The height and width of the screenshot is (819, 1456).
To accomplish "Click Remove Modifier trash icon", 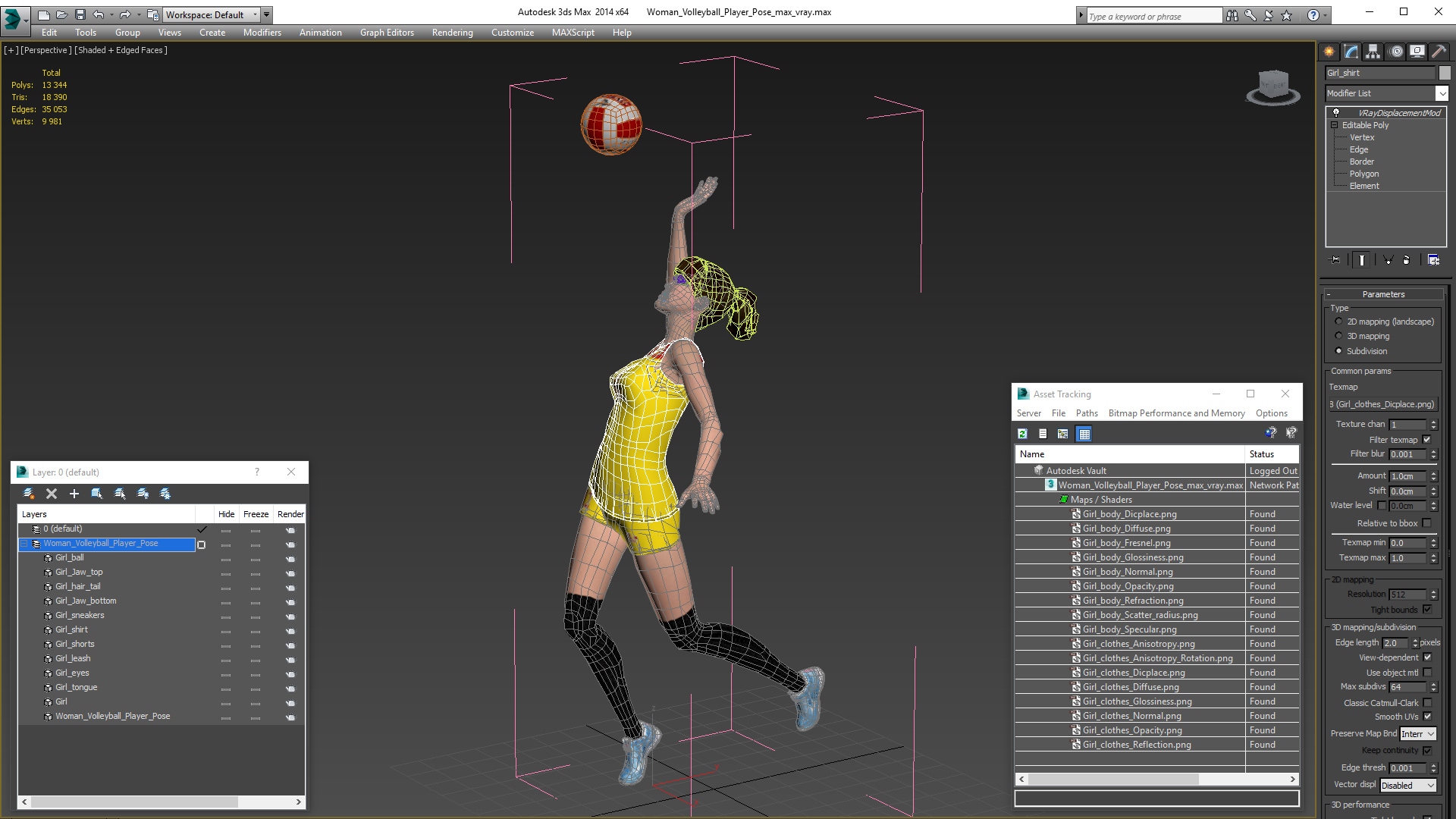I will 1407,259.
